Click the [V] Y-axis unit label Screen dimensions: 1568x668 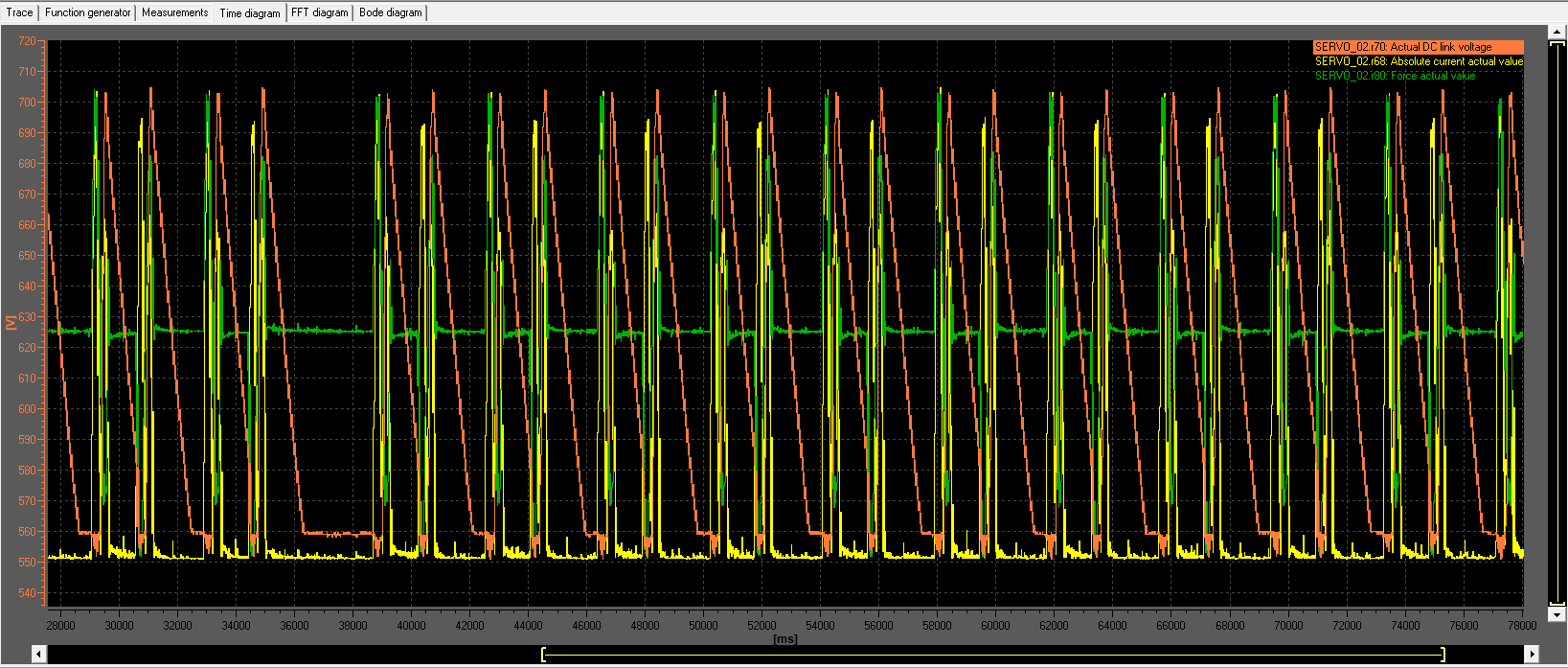pyautogui.click(x=11, y=322)
